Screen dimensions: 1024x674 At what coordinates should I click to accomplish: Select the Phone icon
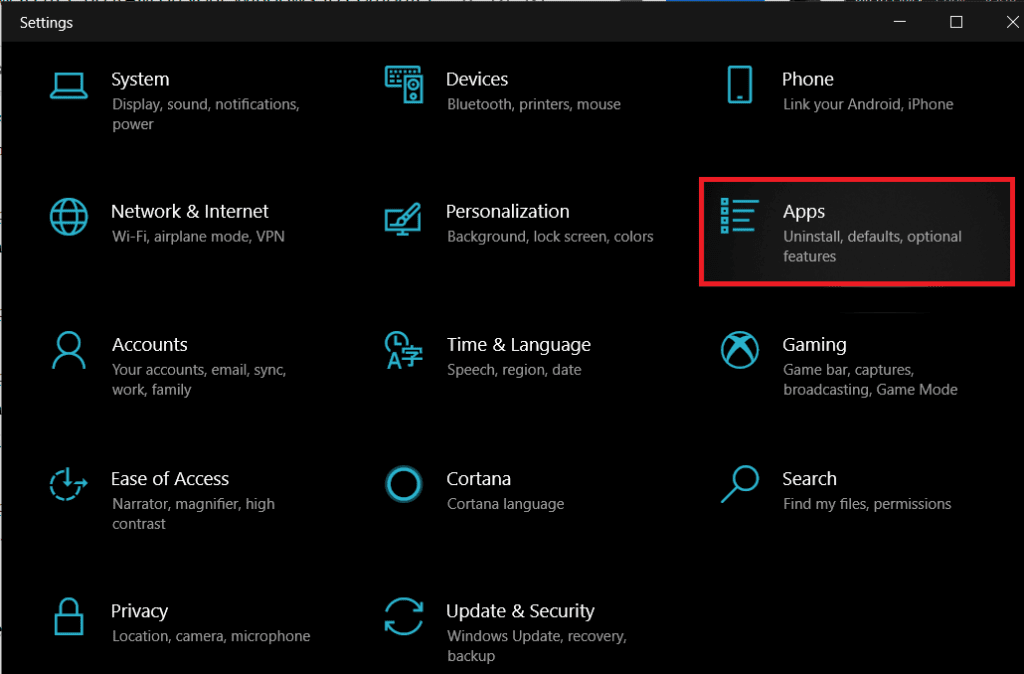pos(739,84)
